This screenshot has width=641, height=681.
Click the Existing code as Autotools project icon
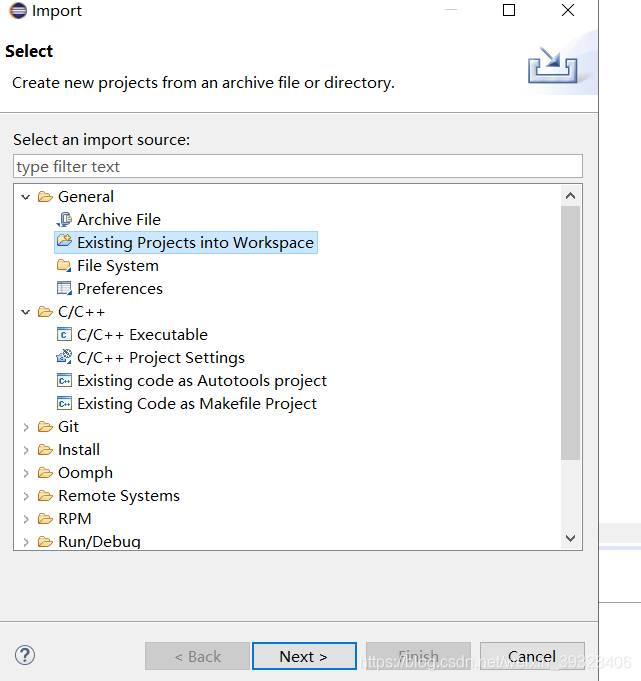click(64, 380)
